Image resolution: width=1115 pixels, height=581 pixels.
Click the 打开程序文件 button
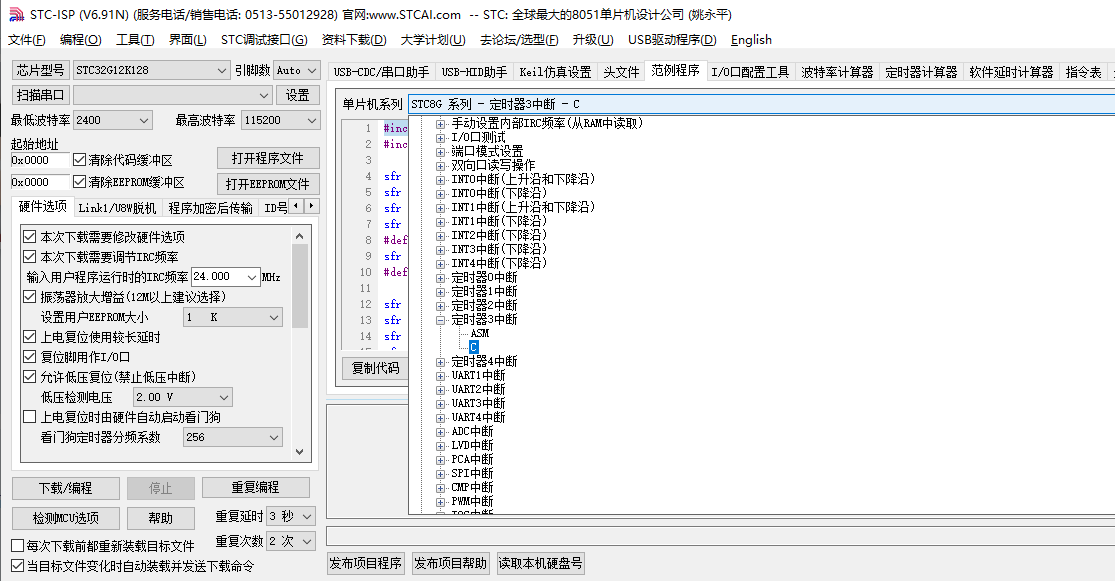267,158
